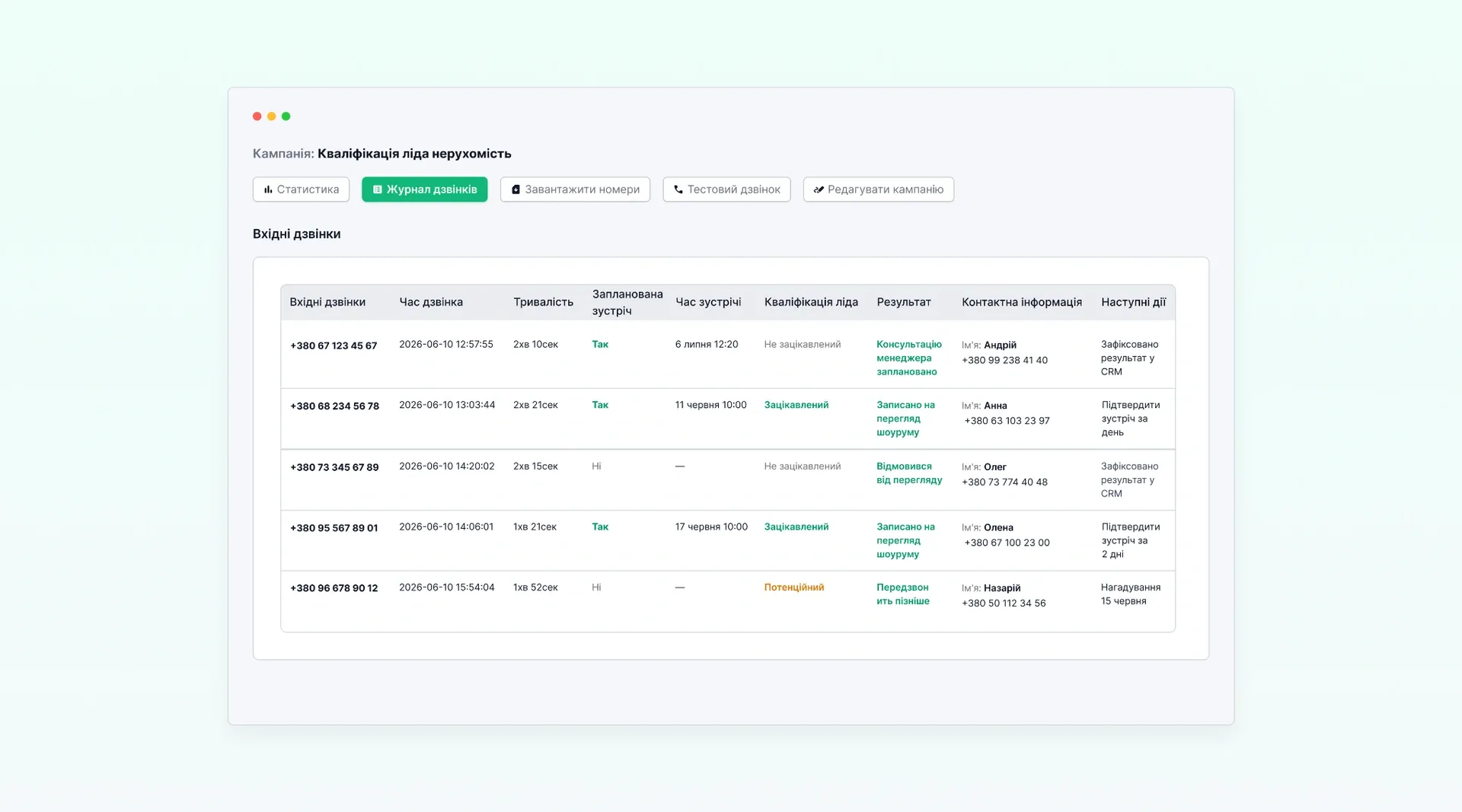Click the red window close dot
1462x812 pixels.
[x=257, y=116]
